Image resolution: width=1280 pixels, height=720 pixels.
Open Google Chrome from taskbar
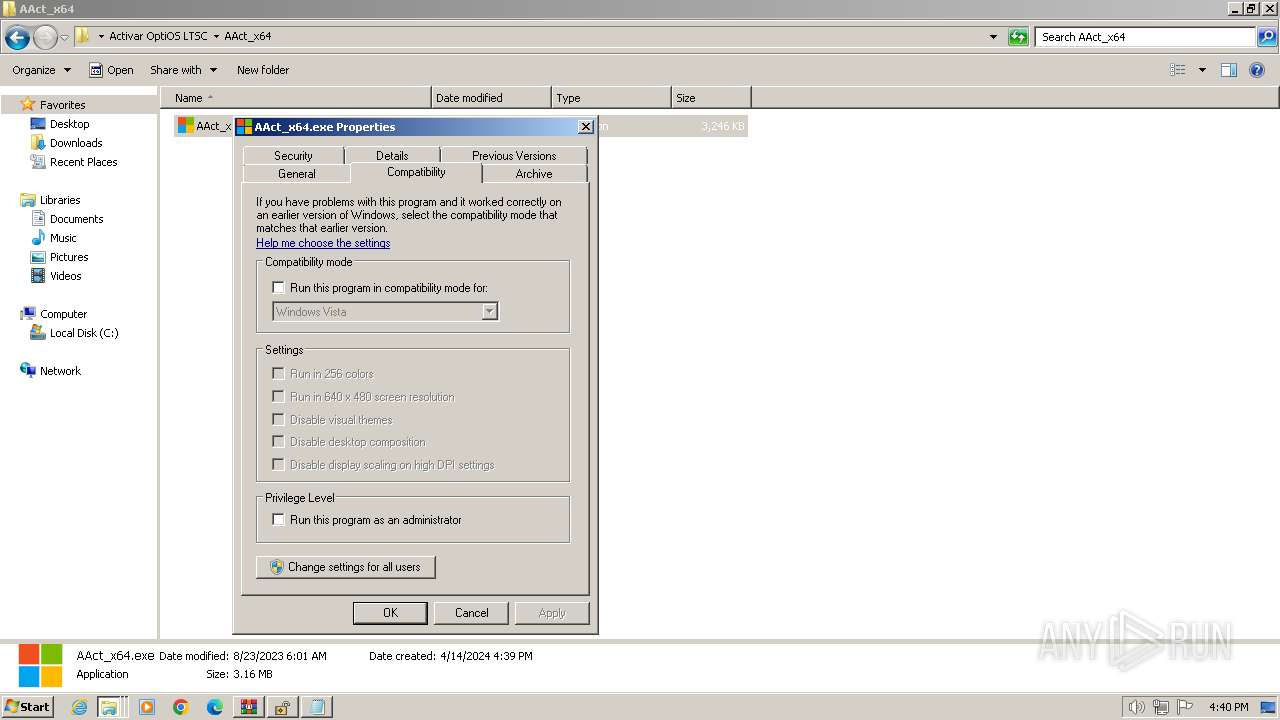pos(181,707)
